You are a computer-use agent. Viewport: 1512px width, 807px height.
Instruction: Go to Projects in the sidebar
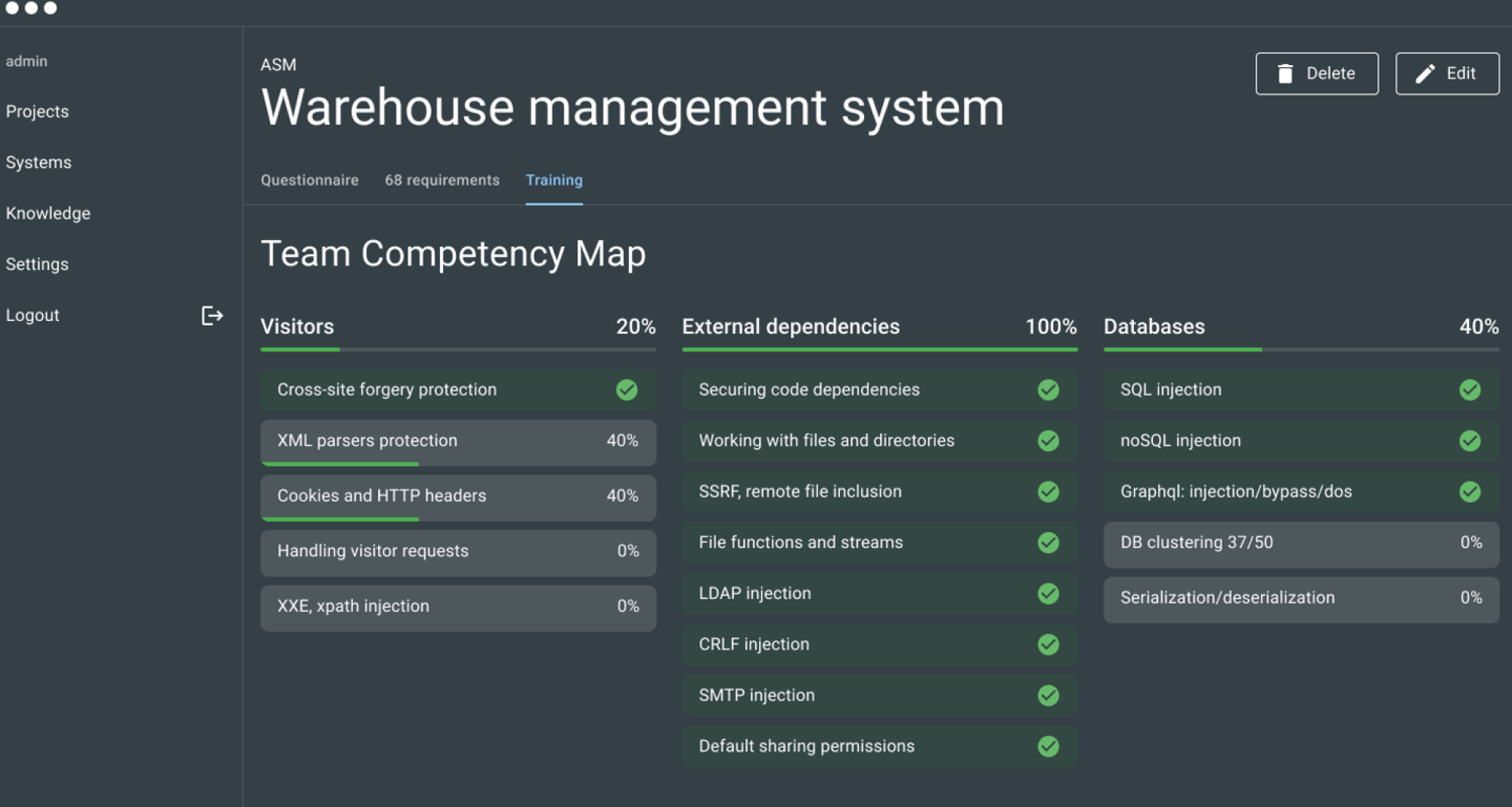37,111
